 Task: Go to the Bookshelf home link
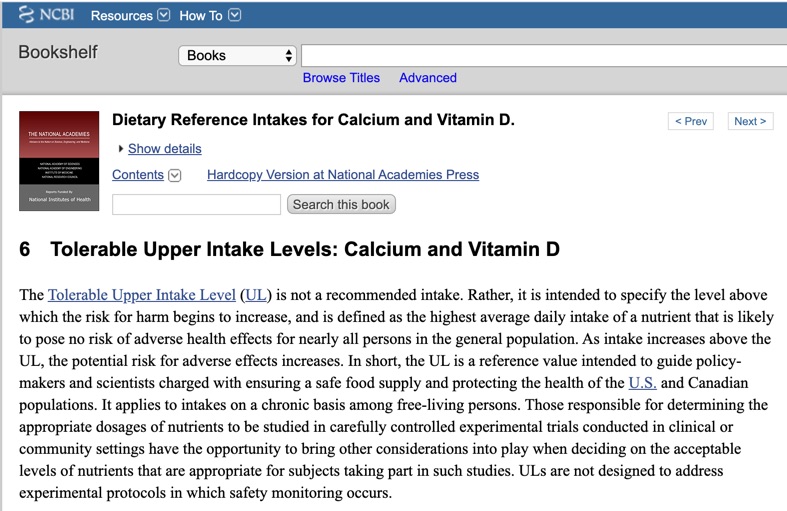58,52
